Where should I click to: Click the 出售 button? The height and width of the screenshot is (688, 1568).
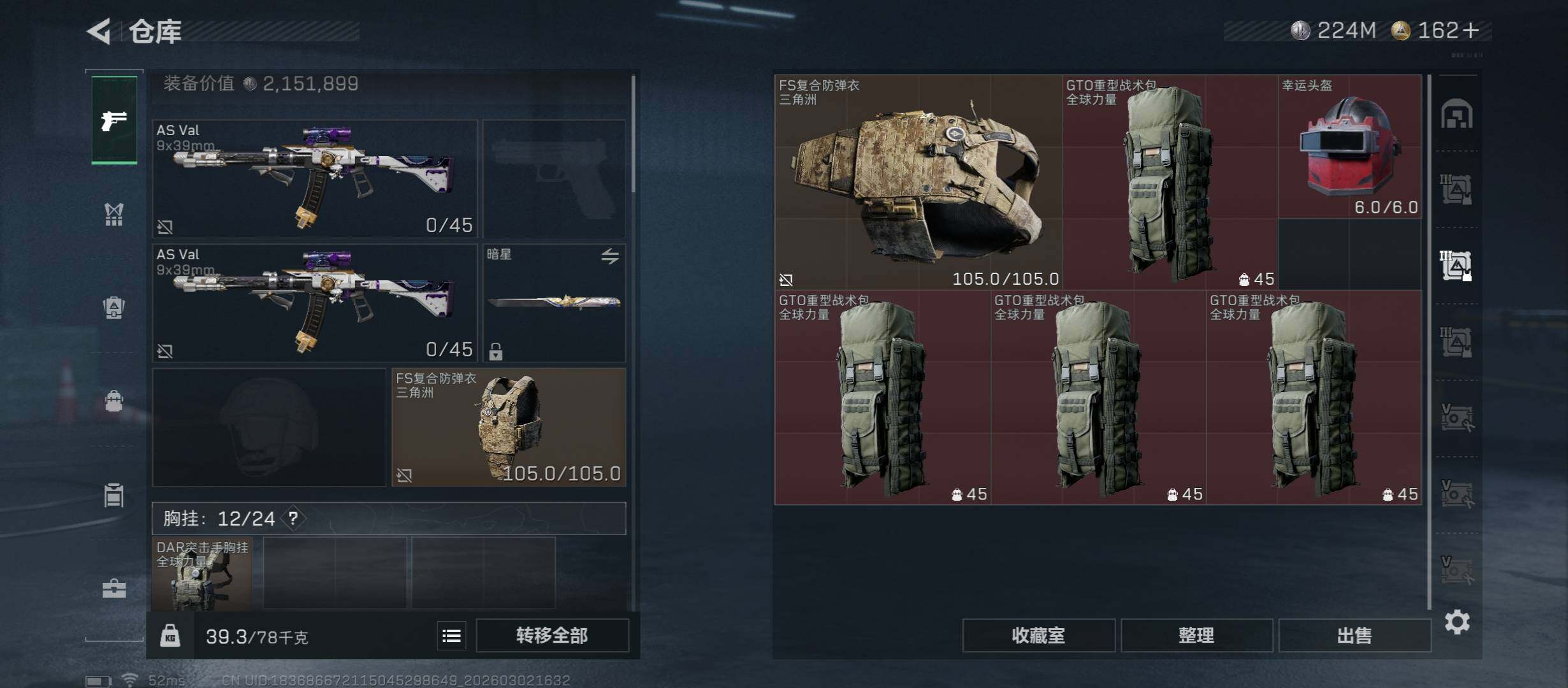(x=1354, y=635)
